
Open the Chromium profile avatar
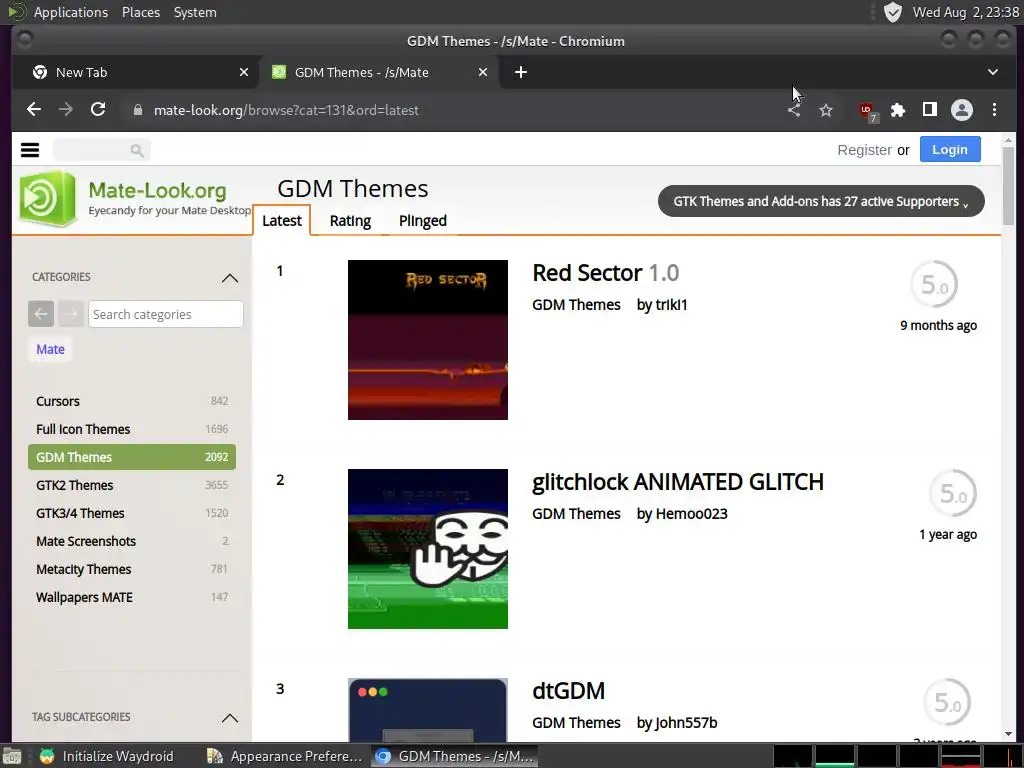coord(961,110)
